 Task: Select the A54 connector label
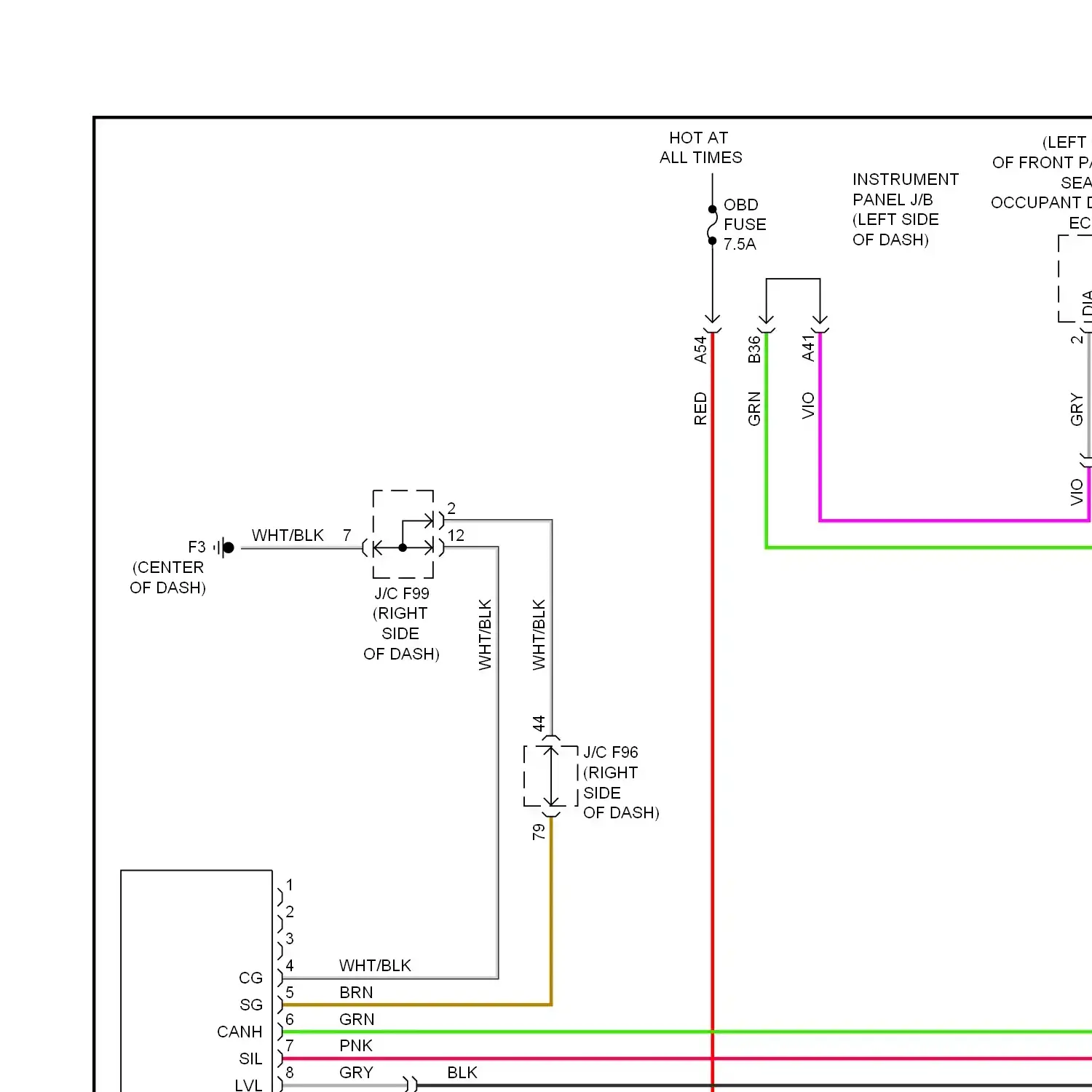[x=700, y=349]
